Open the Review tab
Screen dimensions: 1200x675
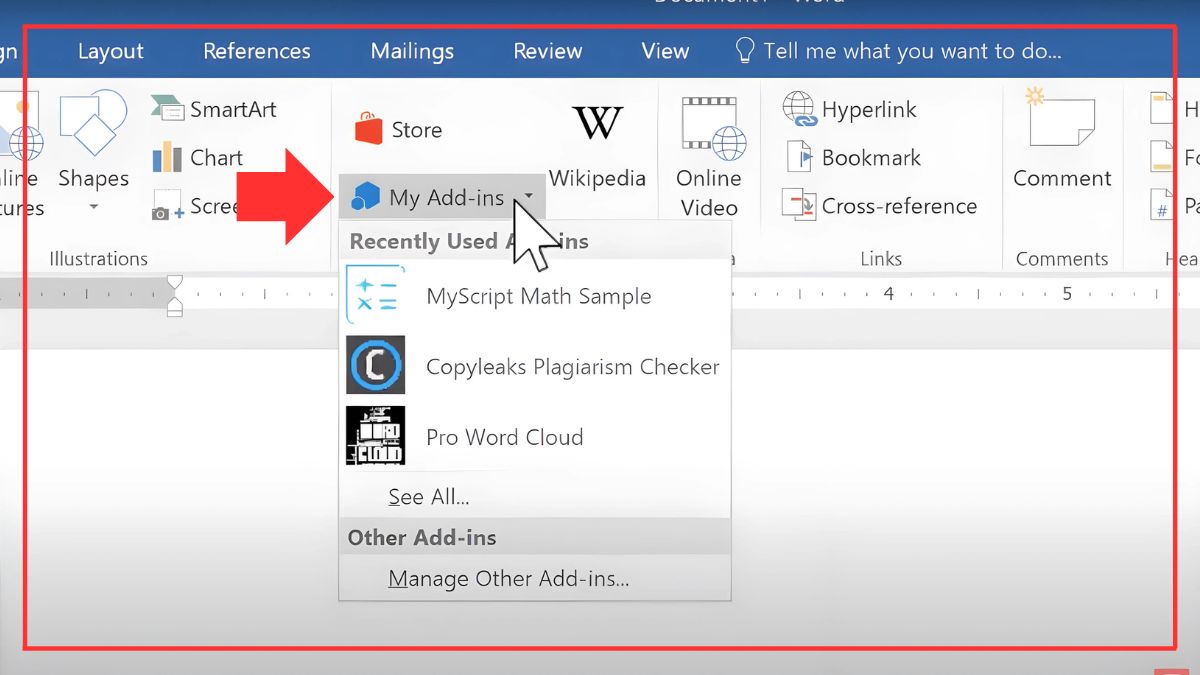(548, 51)
